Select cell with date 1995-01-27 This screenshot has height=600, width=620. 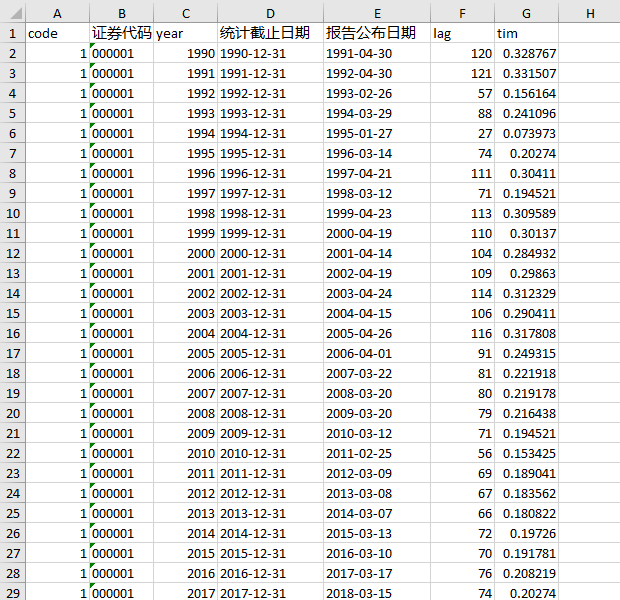click(377, 133)
